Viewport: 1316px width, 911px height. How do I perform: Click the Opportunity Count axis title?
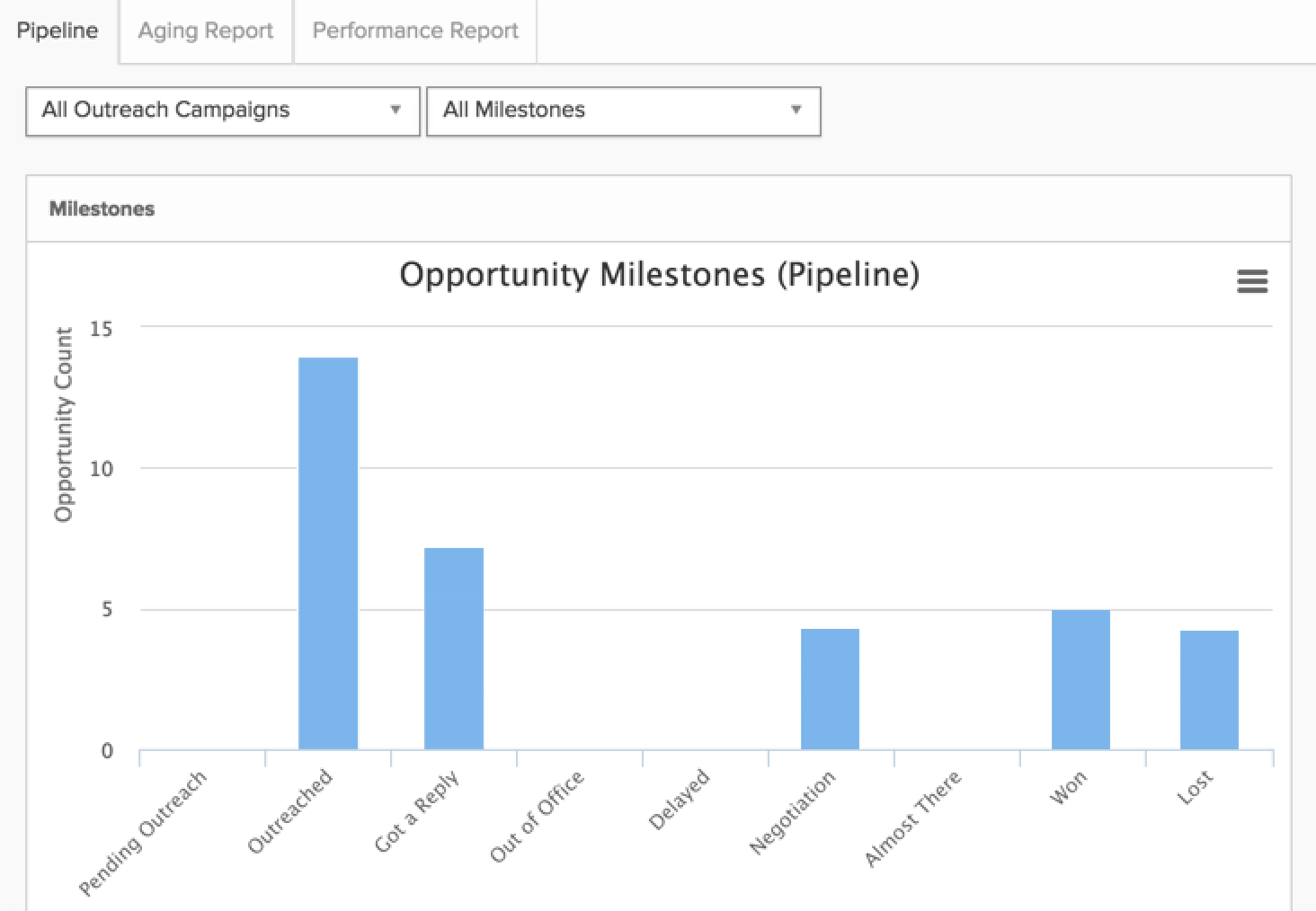pyautogui.click(x=63, y=424)
